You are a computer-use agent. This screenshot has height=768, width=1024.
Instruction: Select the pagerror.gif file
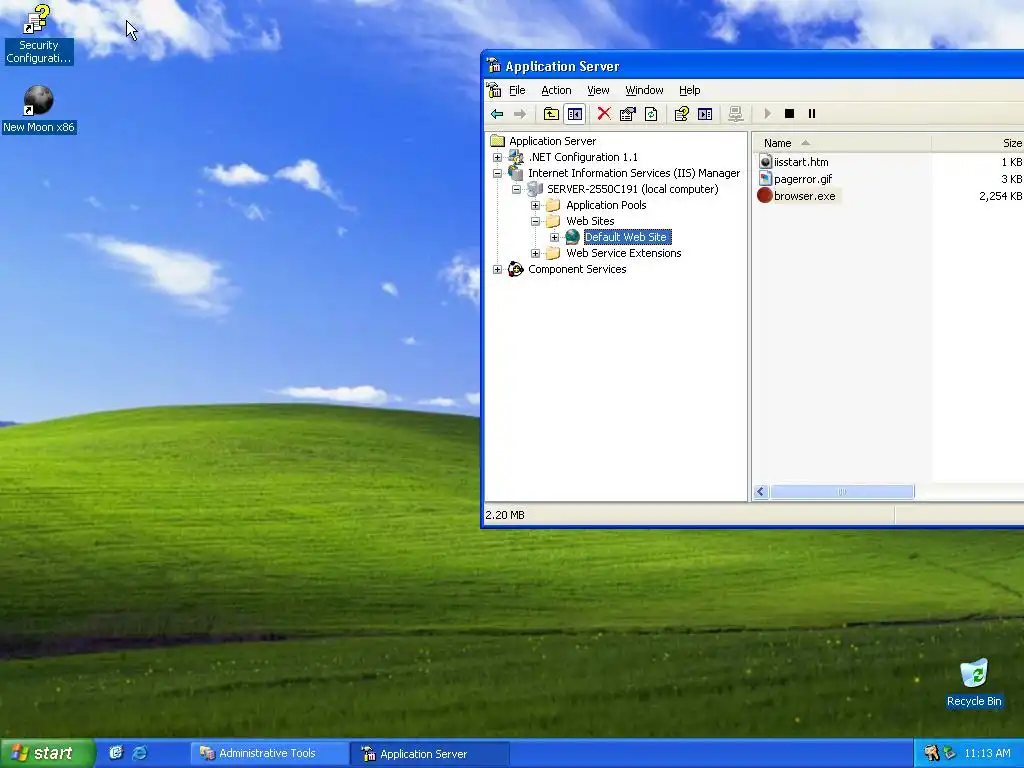803,179
